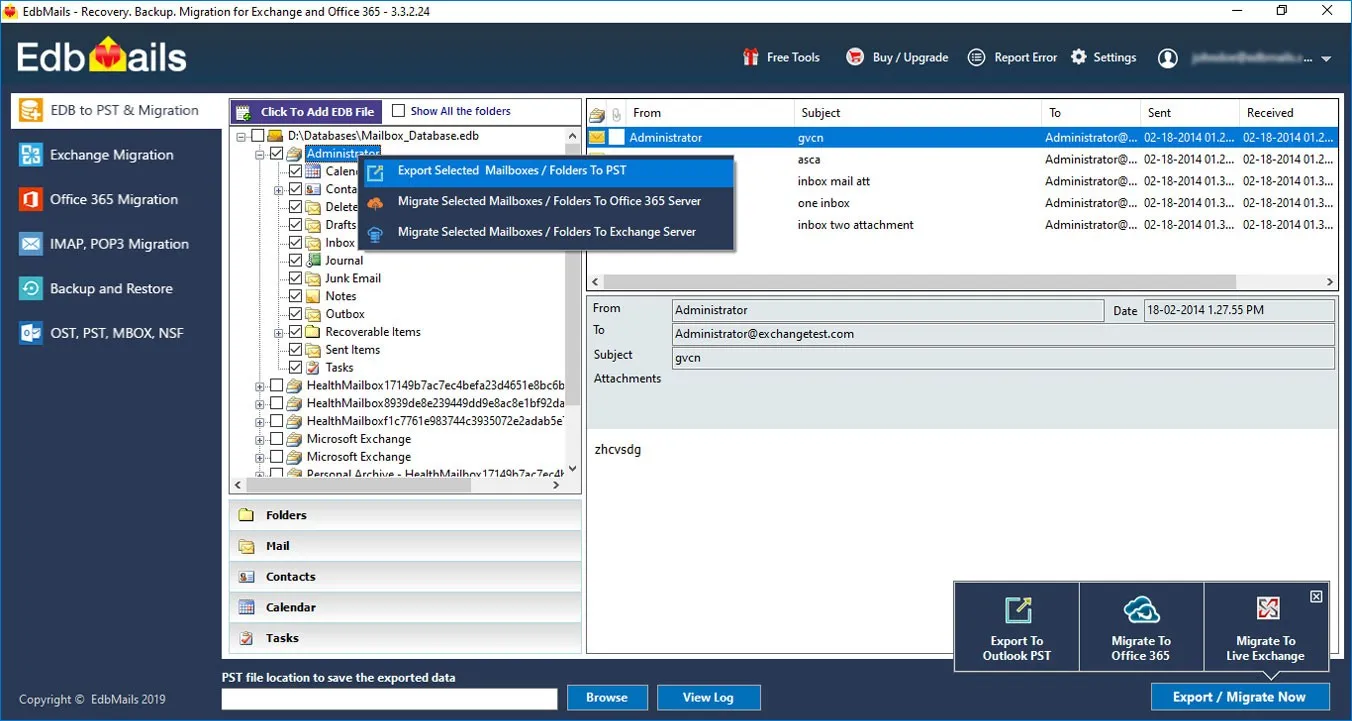Expand the HealthMailbox17149b7ac7ec4 mailbox node

tap(260, 386)
